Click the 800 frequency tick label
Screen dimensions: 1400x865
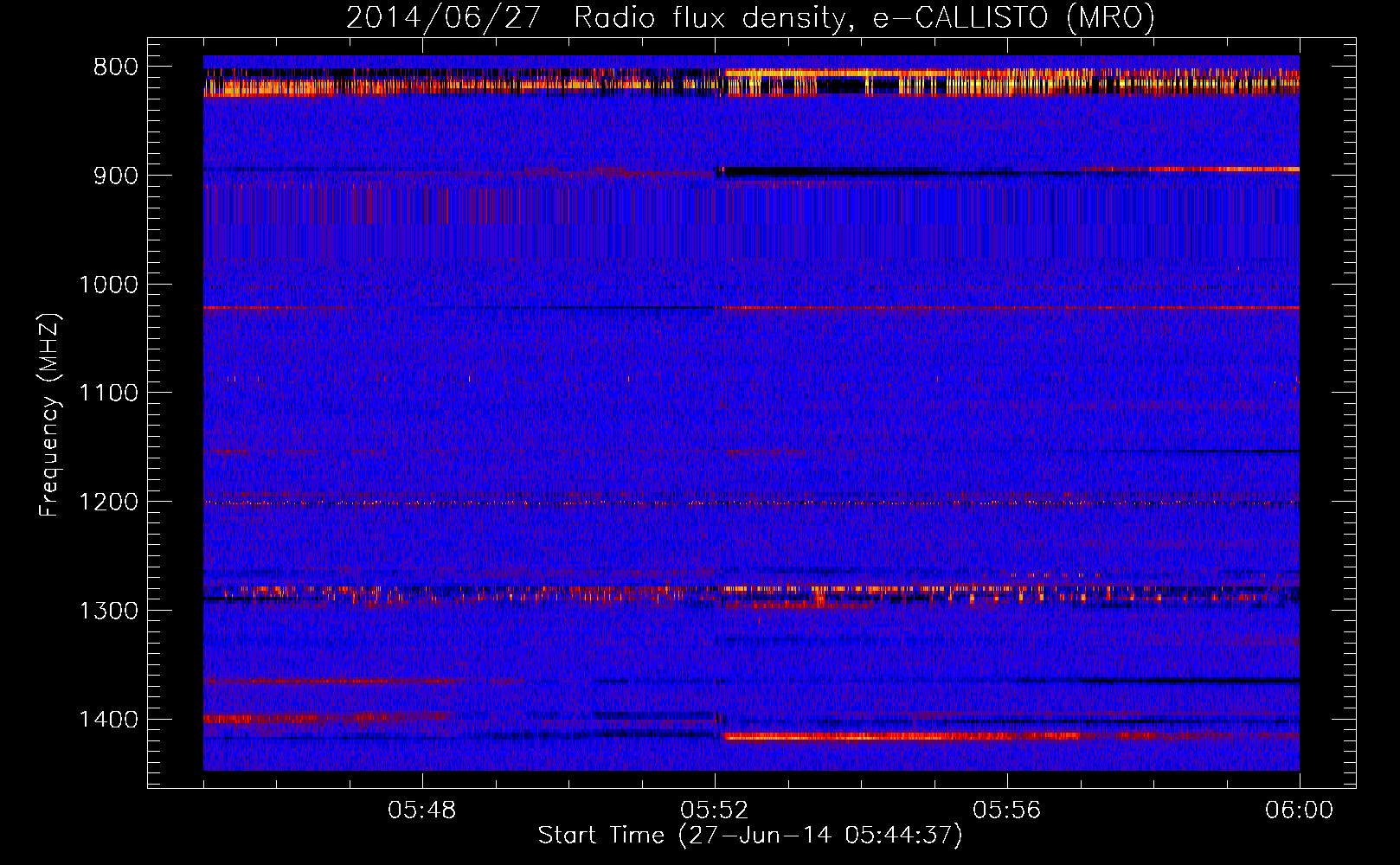click(115, 67)
